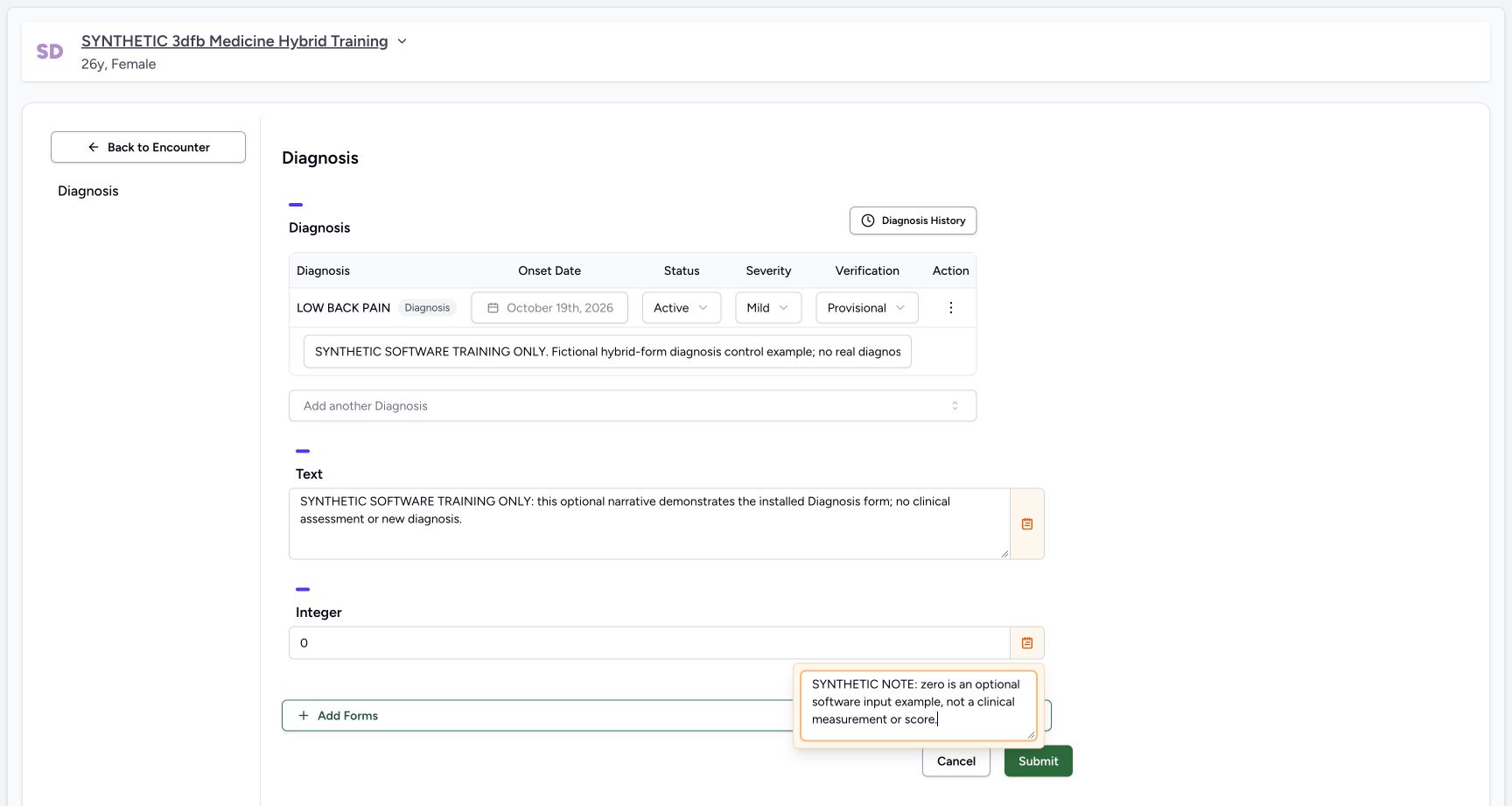Open the Provisional verification dropdown
Viewport: 1512px width, 806px height.
click(867, 308)
